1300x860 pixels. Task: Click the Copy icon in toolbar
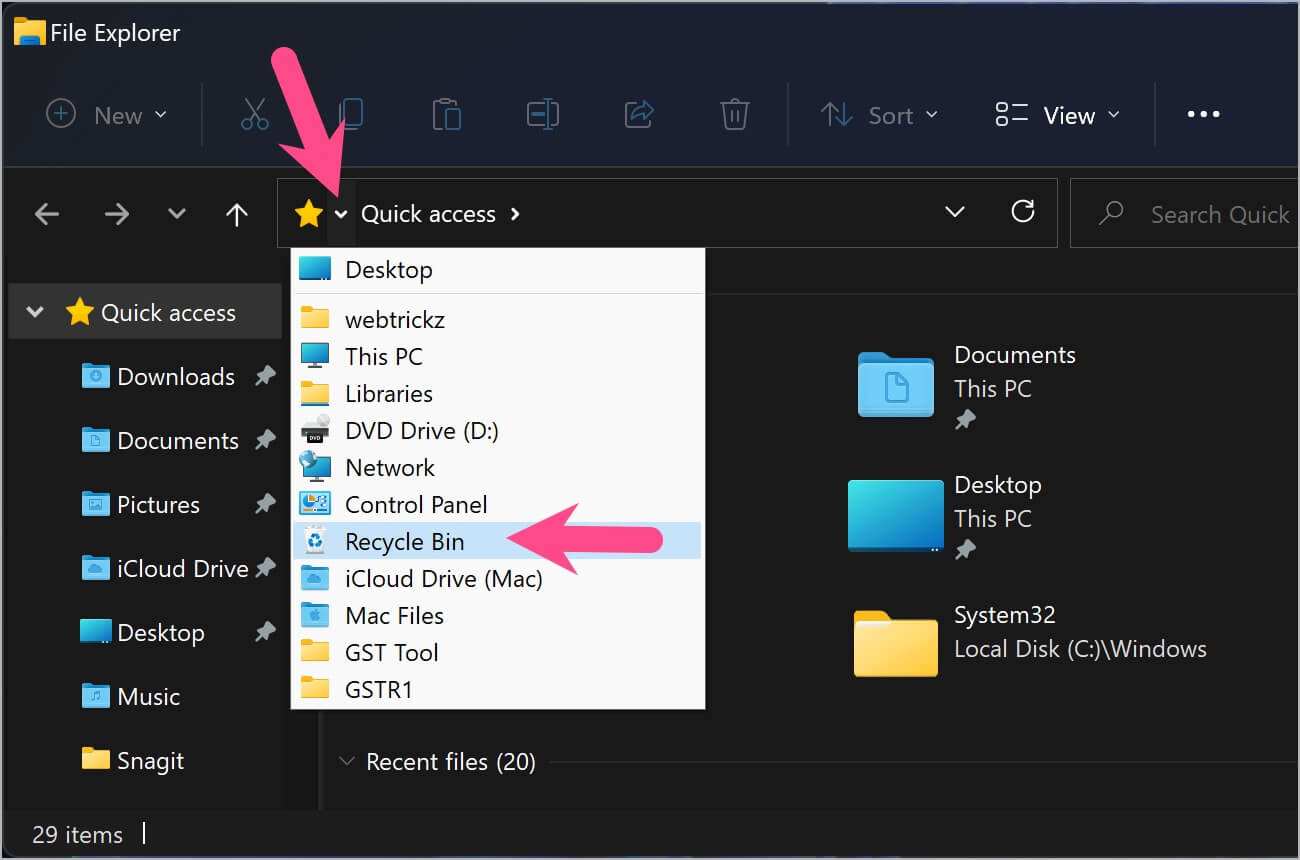(x=350, y=115)
